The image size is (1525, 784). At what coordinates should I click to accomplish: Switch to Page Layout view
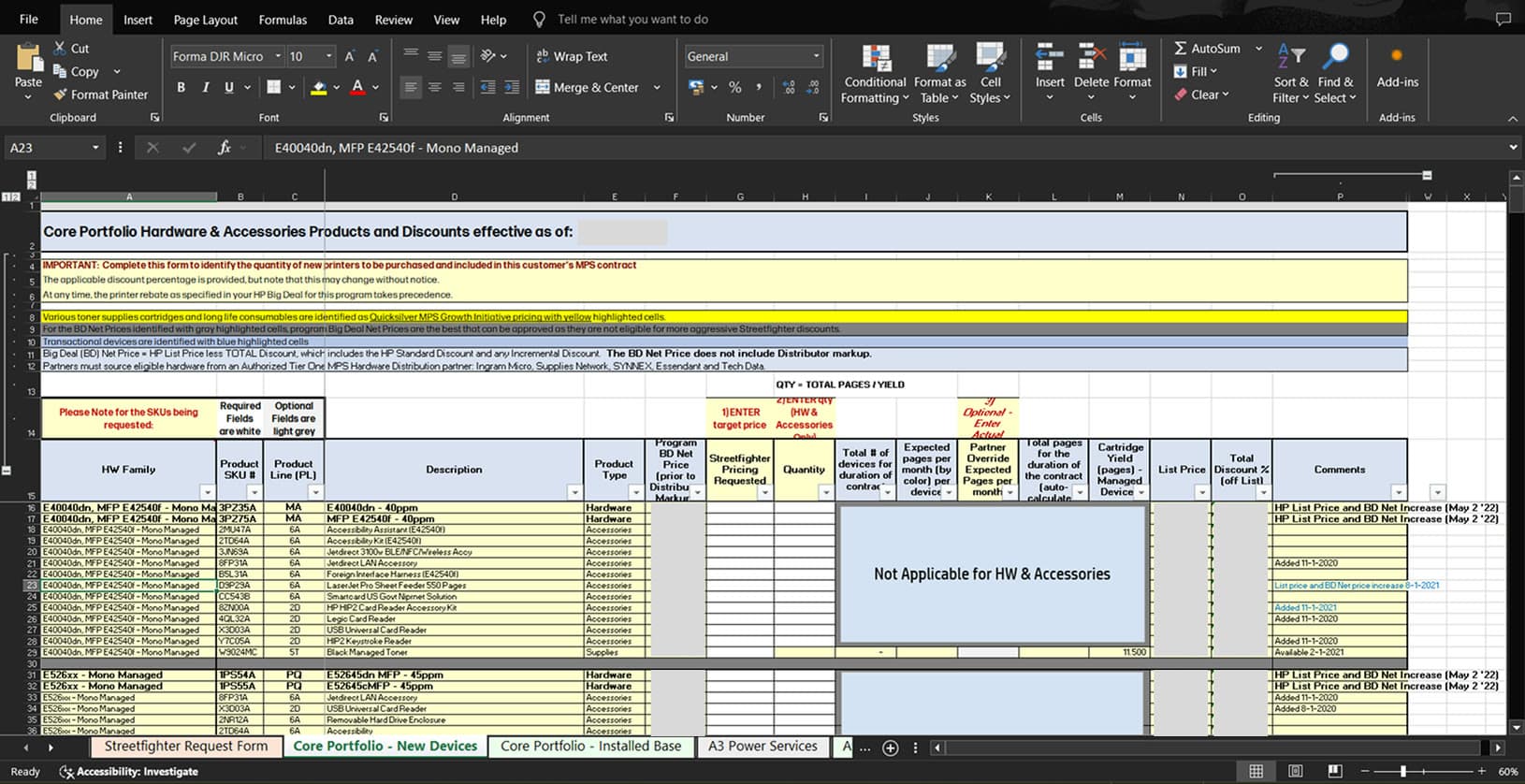[x=1296, y=771]
